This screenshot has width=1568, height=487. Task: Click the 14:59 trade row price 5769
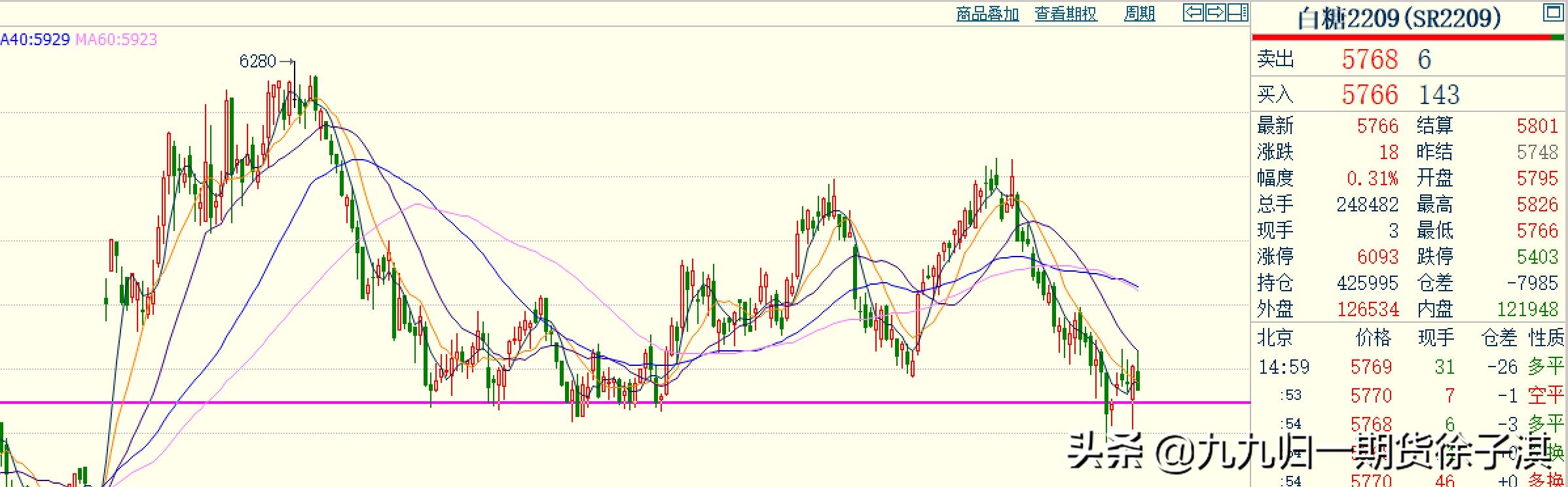1371,367
